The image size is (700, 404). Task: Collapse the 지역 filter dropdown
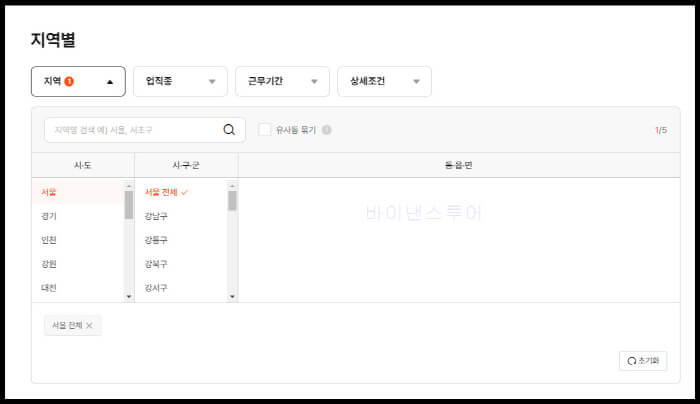tap(78, 81)
